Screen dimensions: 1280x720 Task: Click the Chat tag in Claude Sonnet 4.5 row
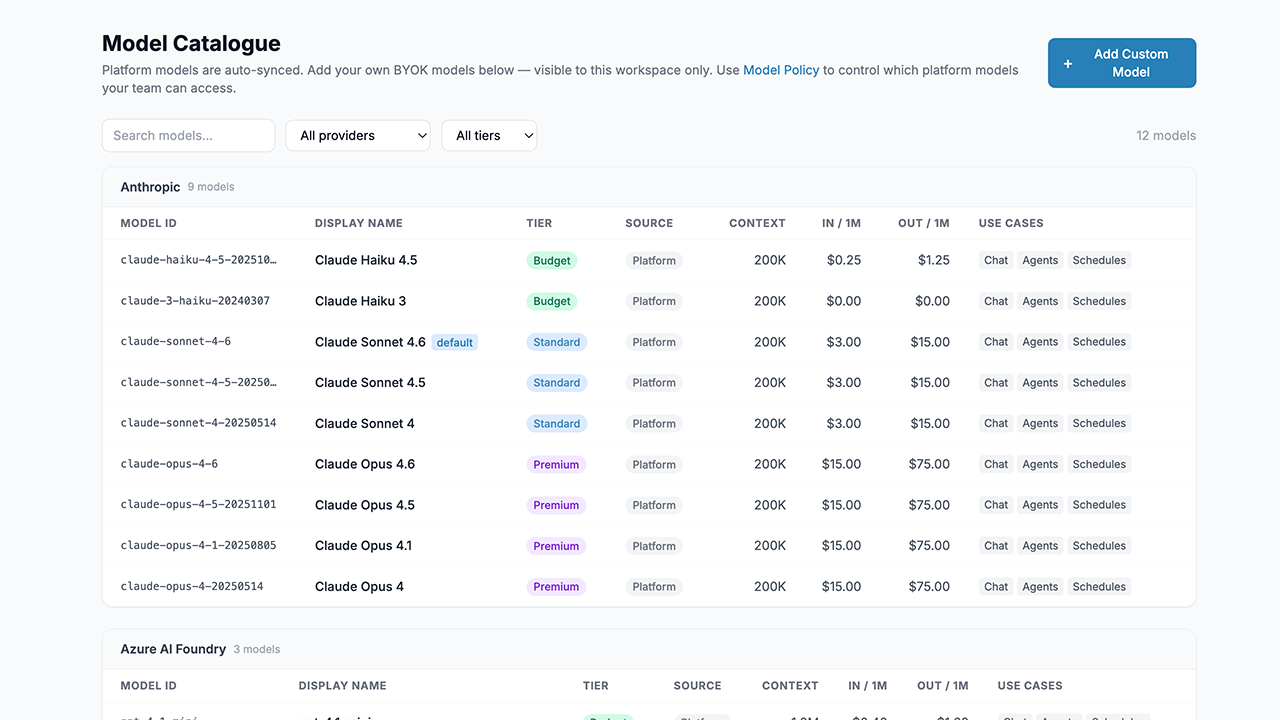[996, 383]
